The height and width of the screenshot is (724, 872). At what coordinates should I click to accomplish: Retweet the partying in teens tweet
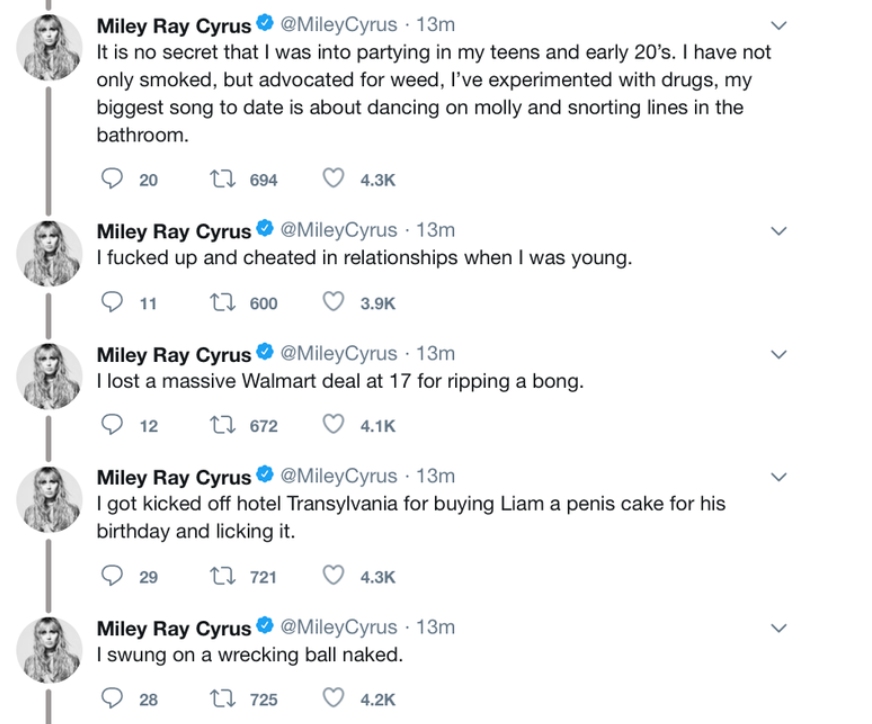pos(219,179)
